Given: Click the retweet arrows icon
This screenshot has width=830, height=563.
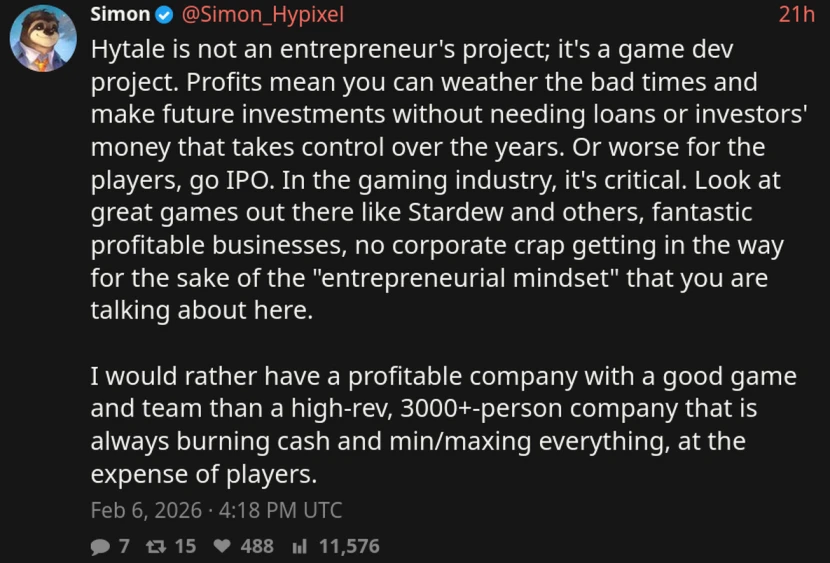Looking at the screenshot, I should tap(156, 546).
